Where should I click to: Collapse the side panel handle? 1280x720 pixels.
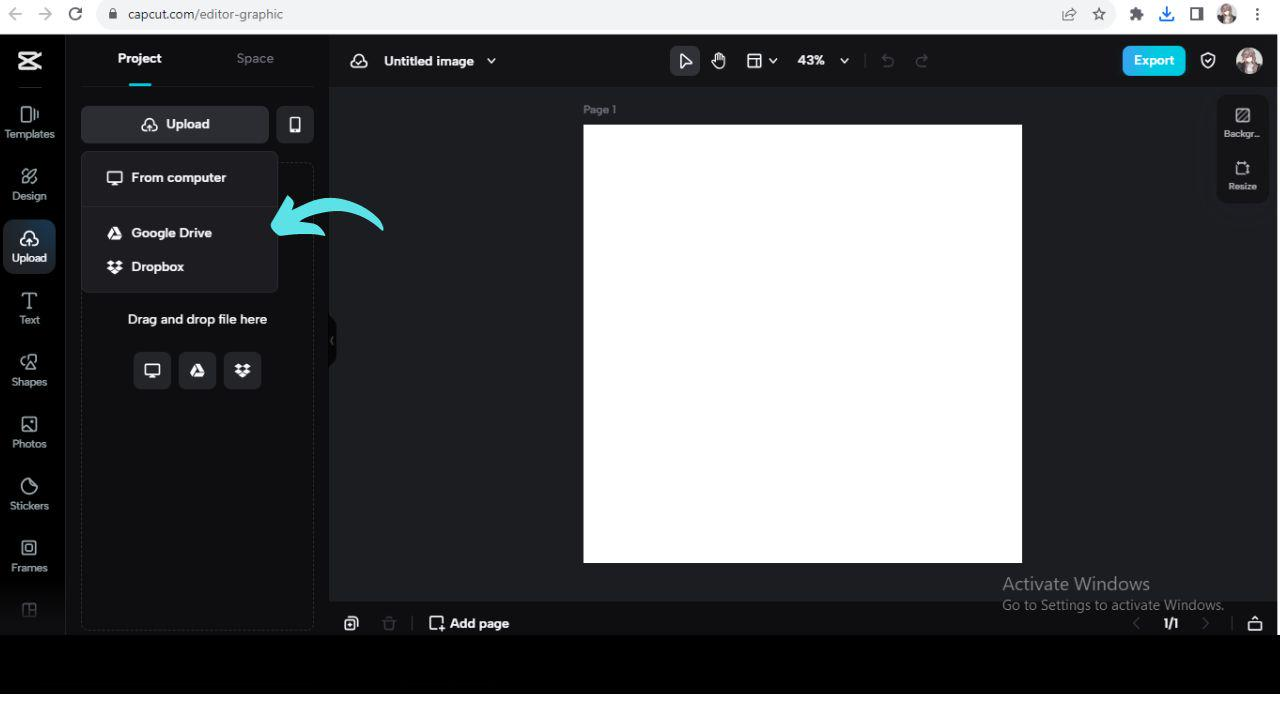(x=332, y=341)
